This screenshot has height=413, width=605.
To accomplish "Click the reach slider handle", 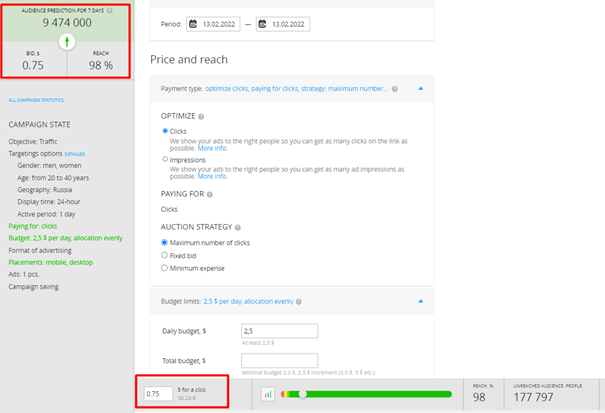I will (x=303, y=394).
